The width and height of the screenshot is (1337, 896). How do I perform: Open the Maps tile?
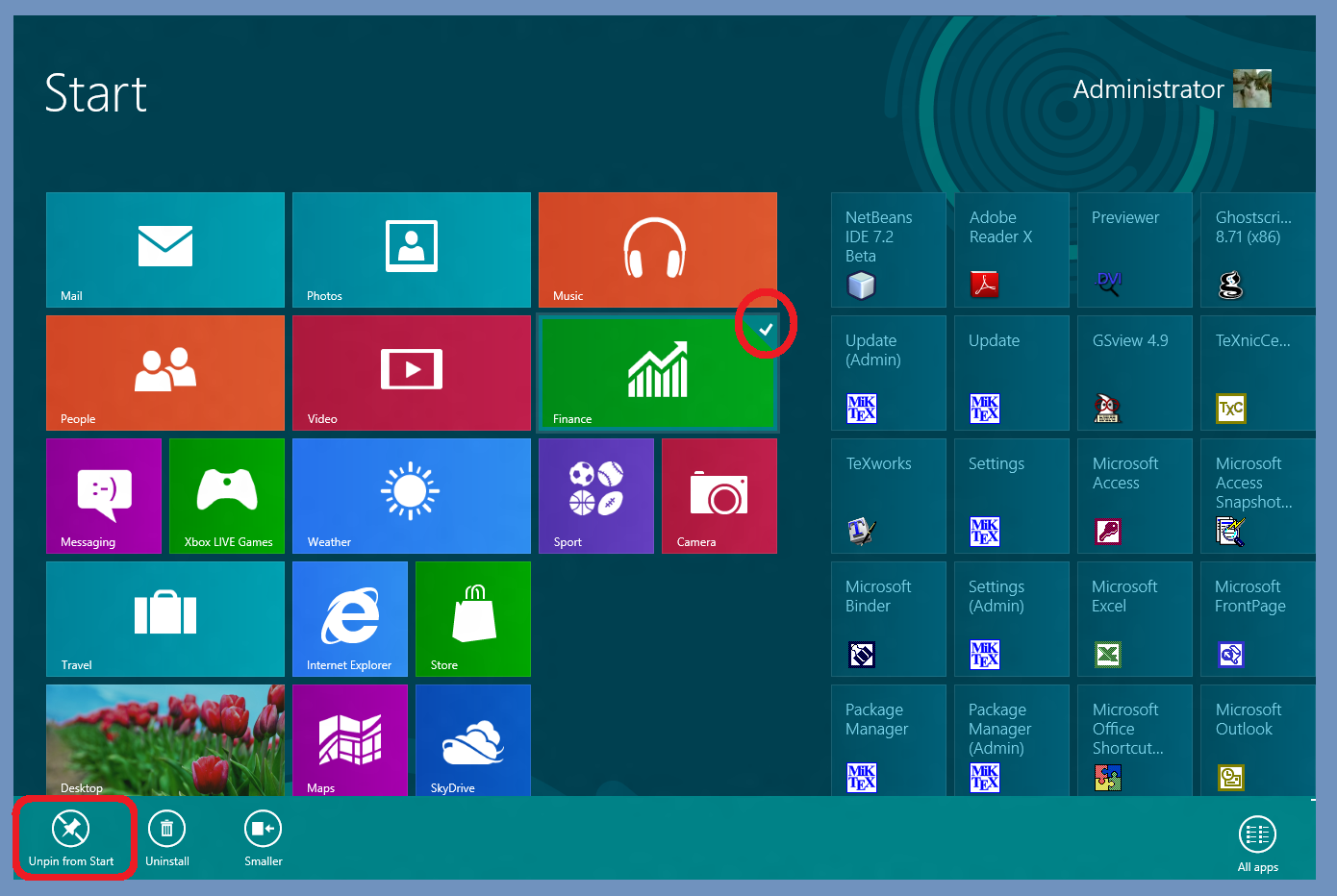[349, 740]
